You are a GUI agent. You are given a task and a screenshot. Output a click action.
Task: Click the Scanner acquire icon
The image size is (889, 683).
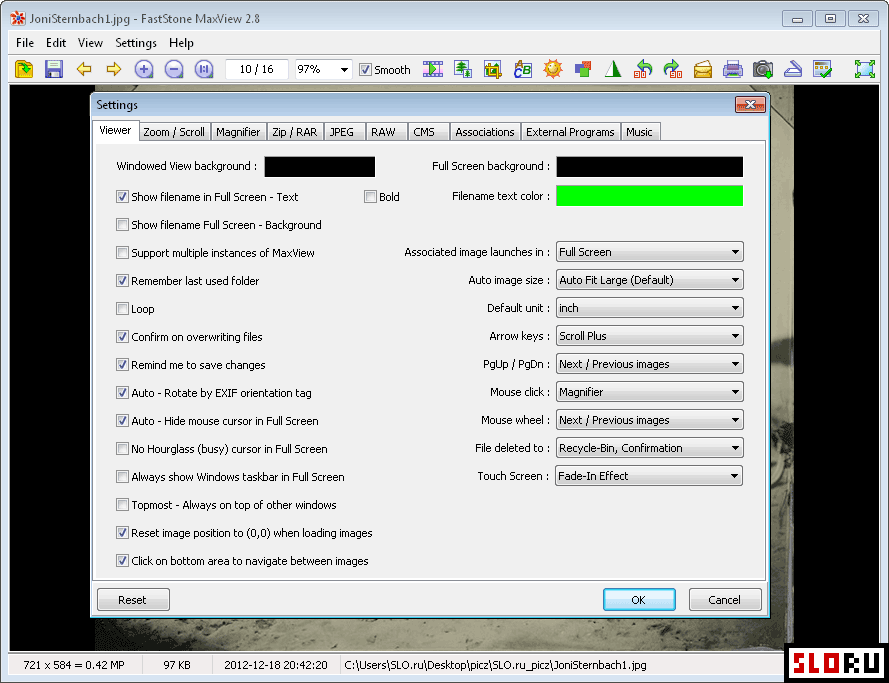coord(793,69)
